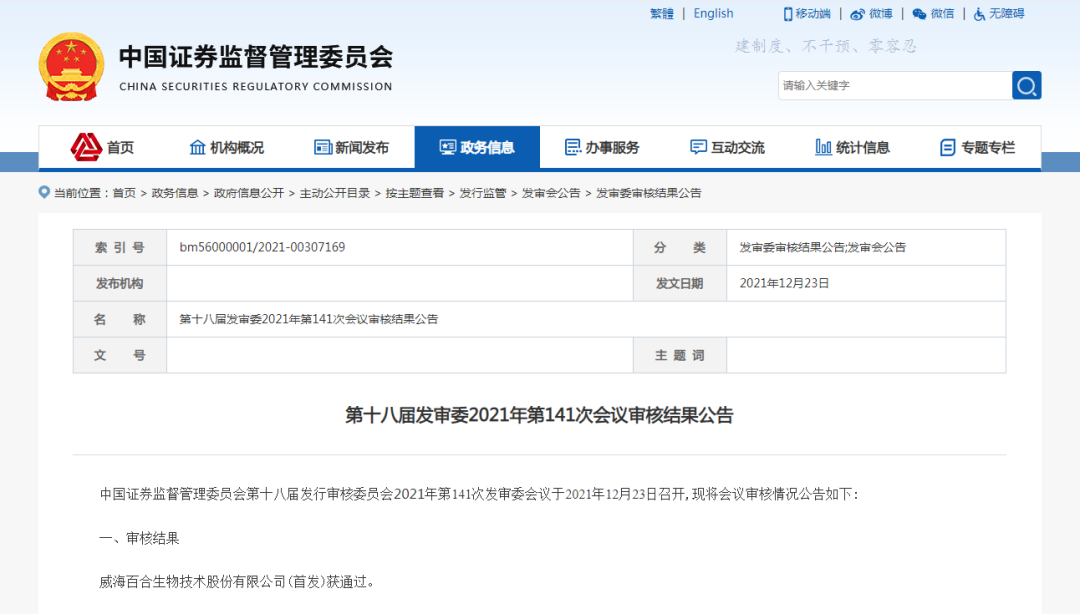This screenshot has height=614, width=1080.
Task: Open the 移动端 mobile version link
Action: pyautogui.click(x=807, y=14)
